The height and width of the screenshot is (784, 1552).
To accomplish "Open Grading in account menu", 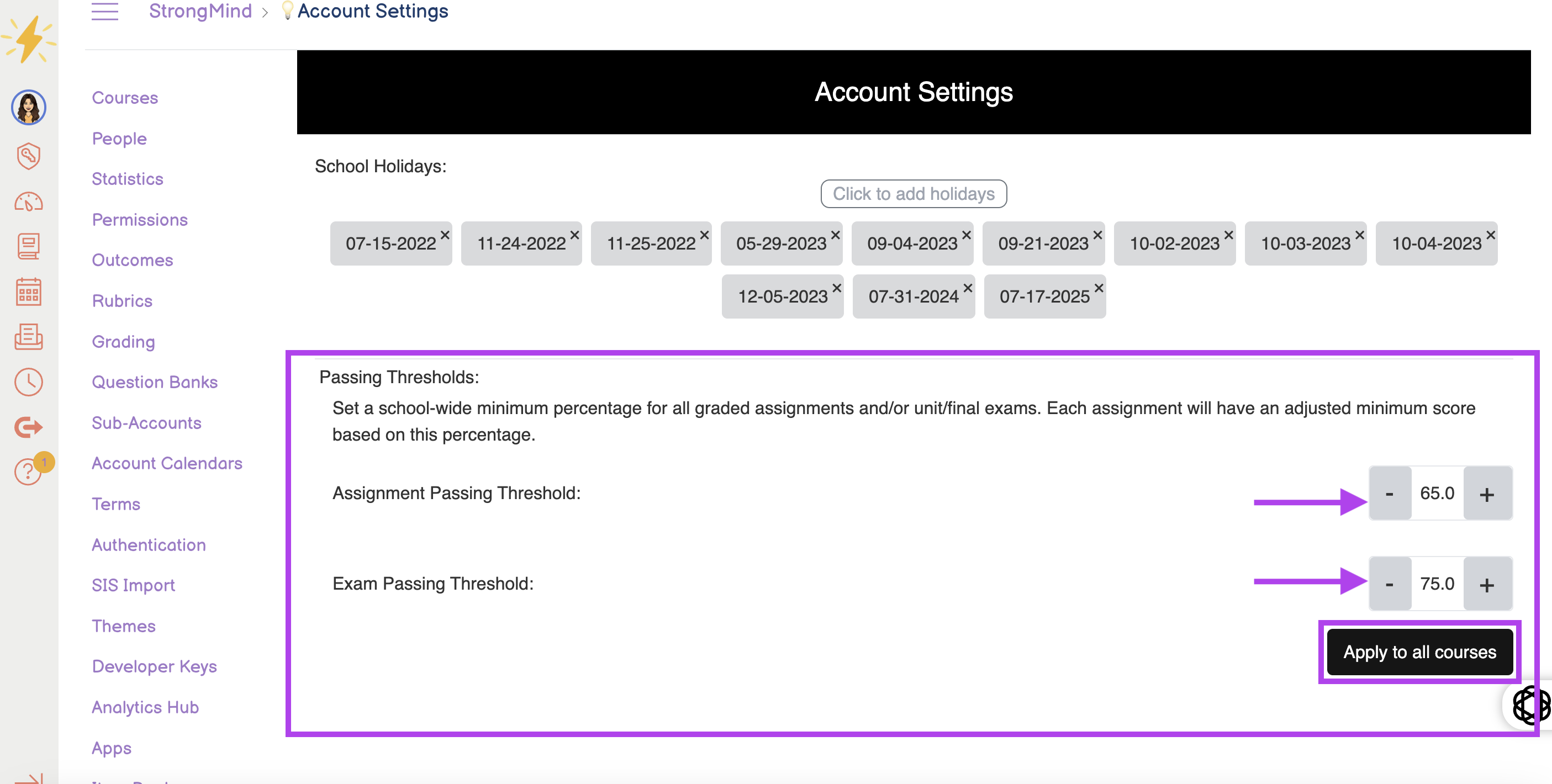I will tap(123, 341).
